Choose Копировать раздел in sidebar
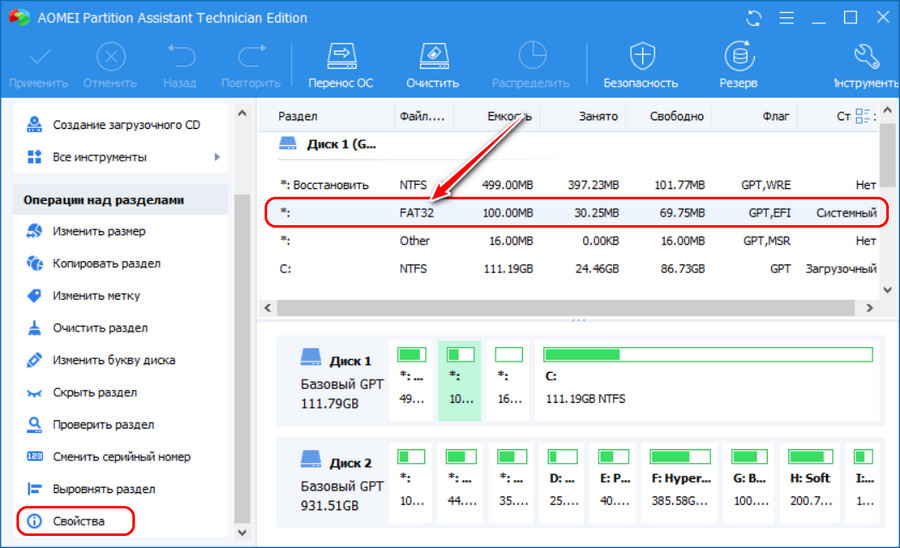This screenshot has width=900, height=548. pos(106,264)
